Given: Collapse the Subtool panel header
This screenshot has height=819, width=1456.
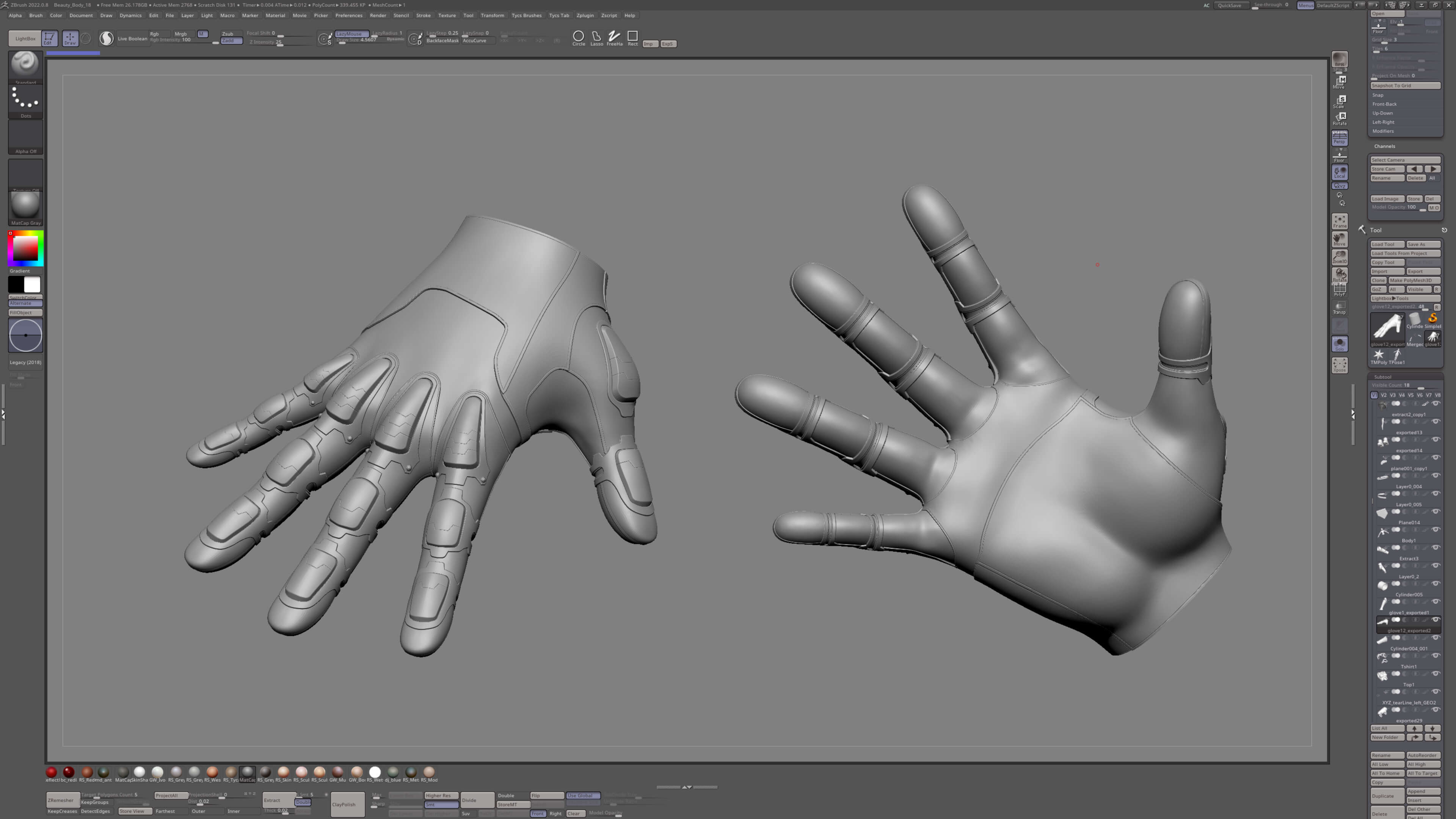Looking at the screenshot, I should coord(1405,377).
